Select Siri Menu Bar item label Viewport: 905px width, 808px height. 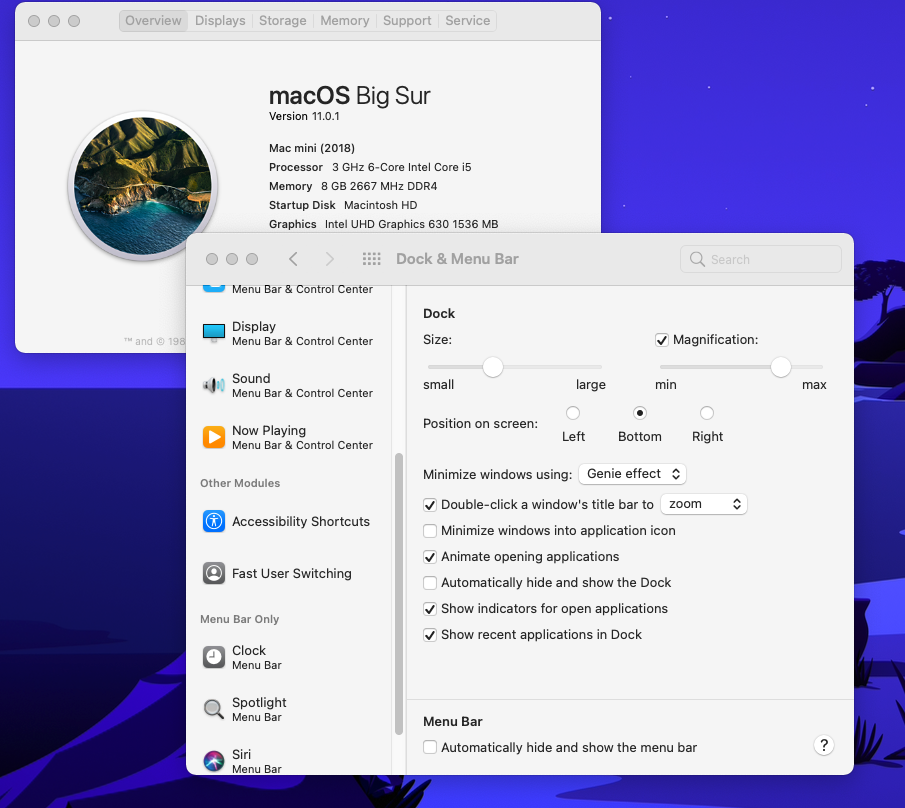pyautogui.click(x=257, y=761)
